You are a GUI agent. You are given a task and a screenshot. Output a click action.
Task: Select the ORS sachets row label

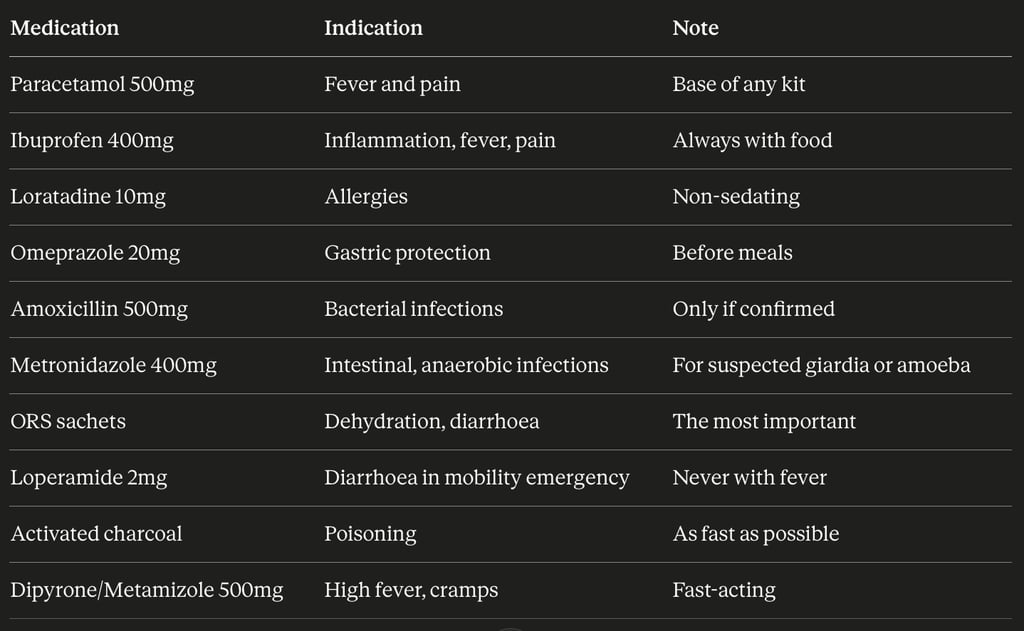click(x=68, y=421)
